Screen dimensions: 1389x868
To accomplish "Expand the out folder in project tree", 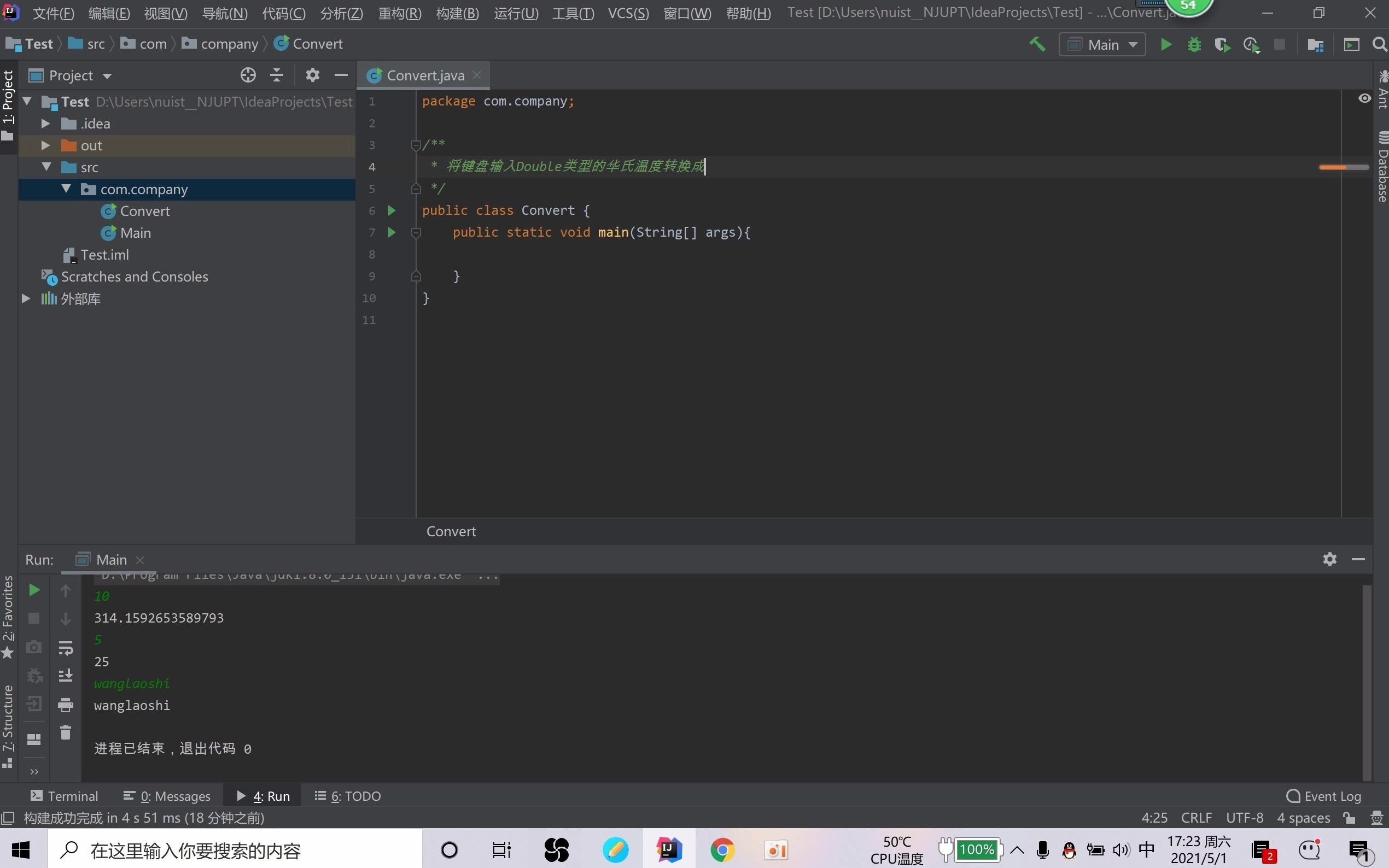I will 45,145.
